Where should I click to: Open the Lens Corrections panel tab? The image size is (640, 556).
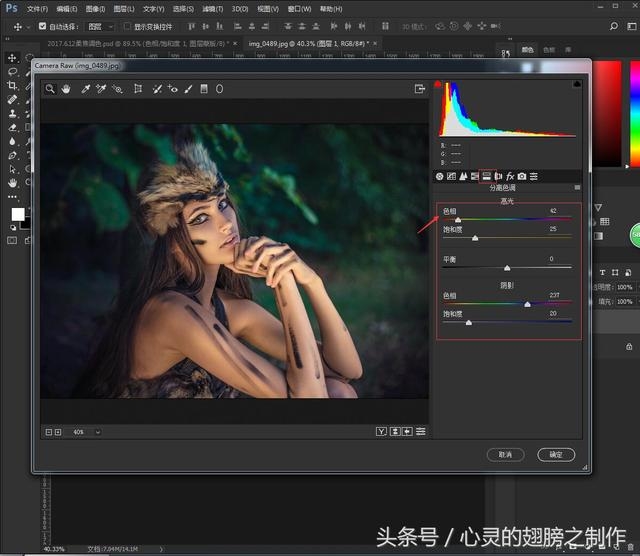pyautogui.click(x=498, y=176)
